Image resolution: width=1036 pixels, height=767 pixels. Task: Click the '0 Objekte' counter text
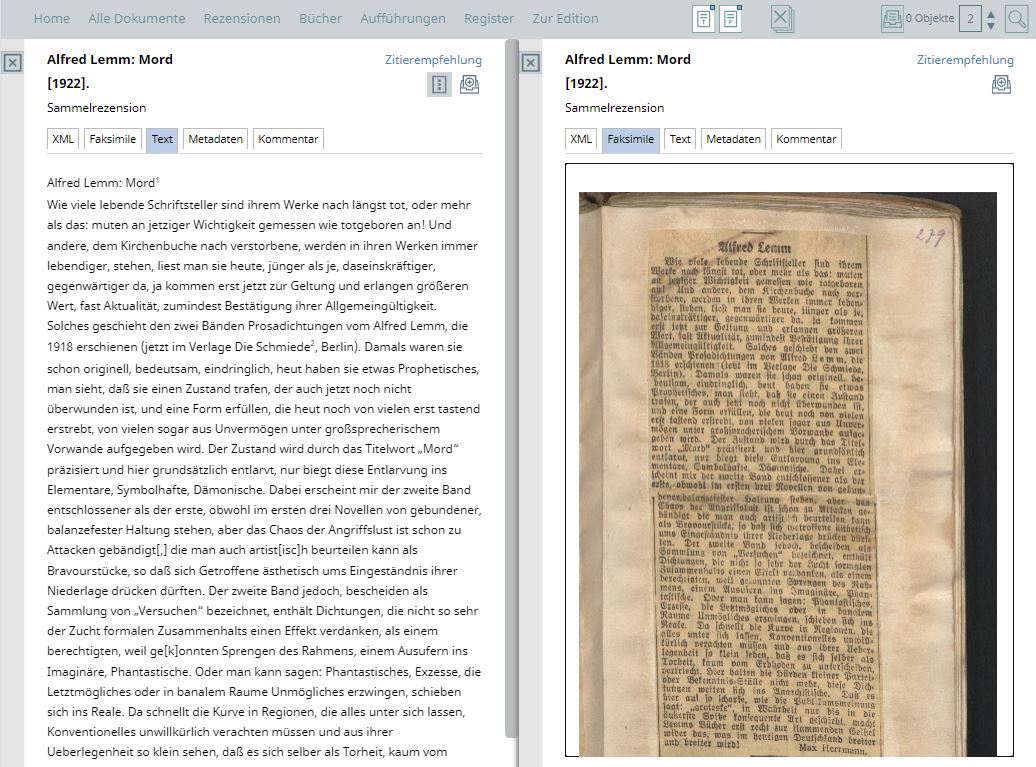click(930, 18)
